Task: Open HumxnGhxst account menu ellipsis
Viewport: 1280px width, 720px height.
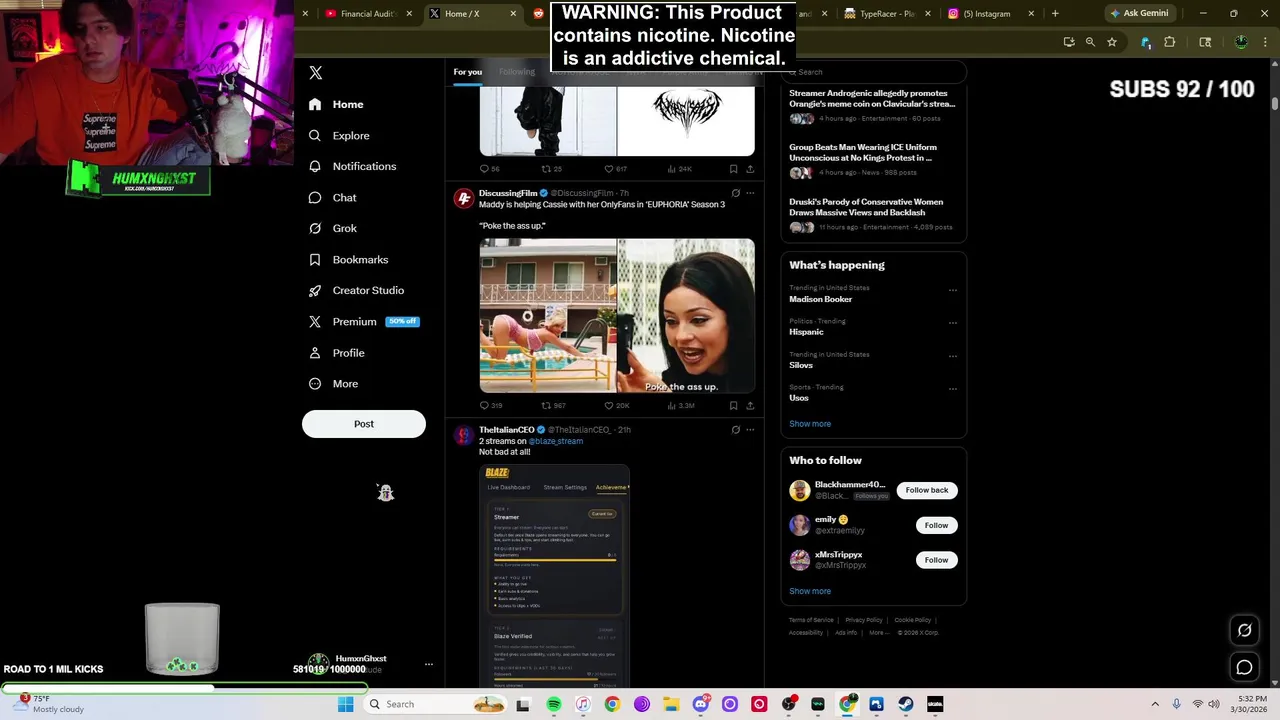Action: 429,664
